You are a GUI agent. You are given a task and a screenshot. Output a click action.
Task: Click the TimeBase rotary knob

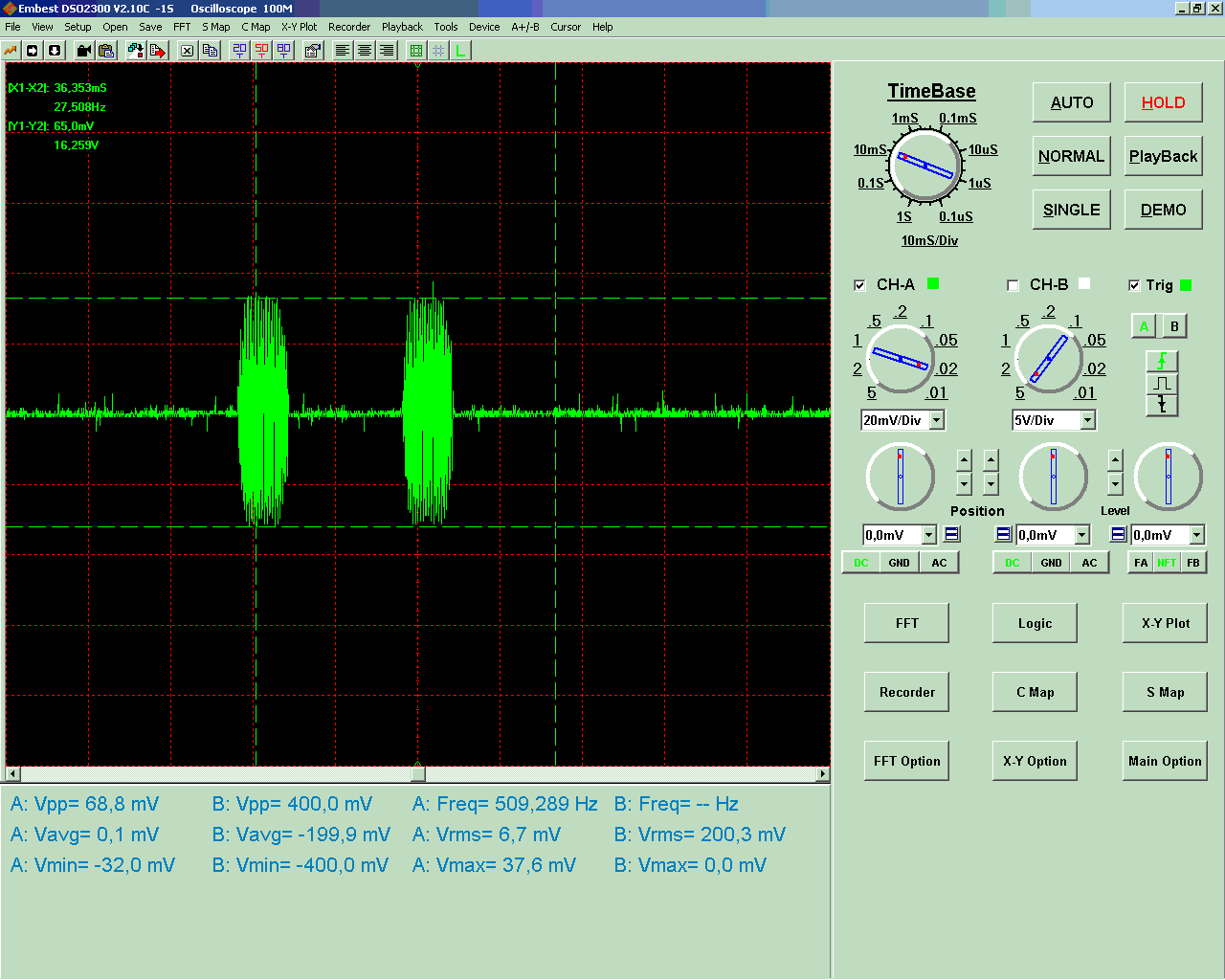[925, 167]
